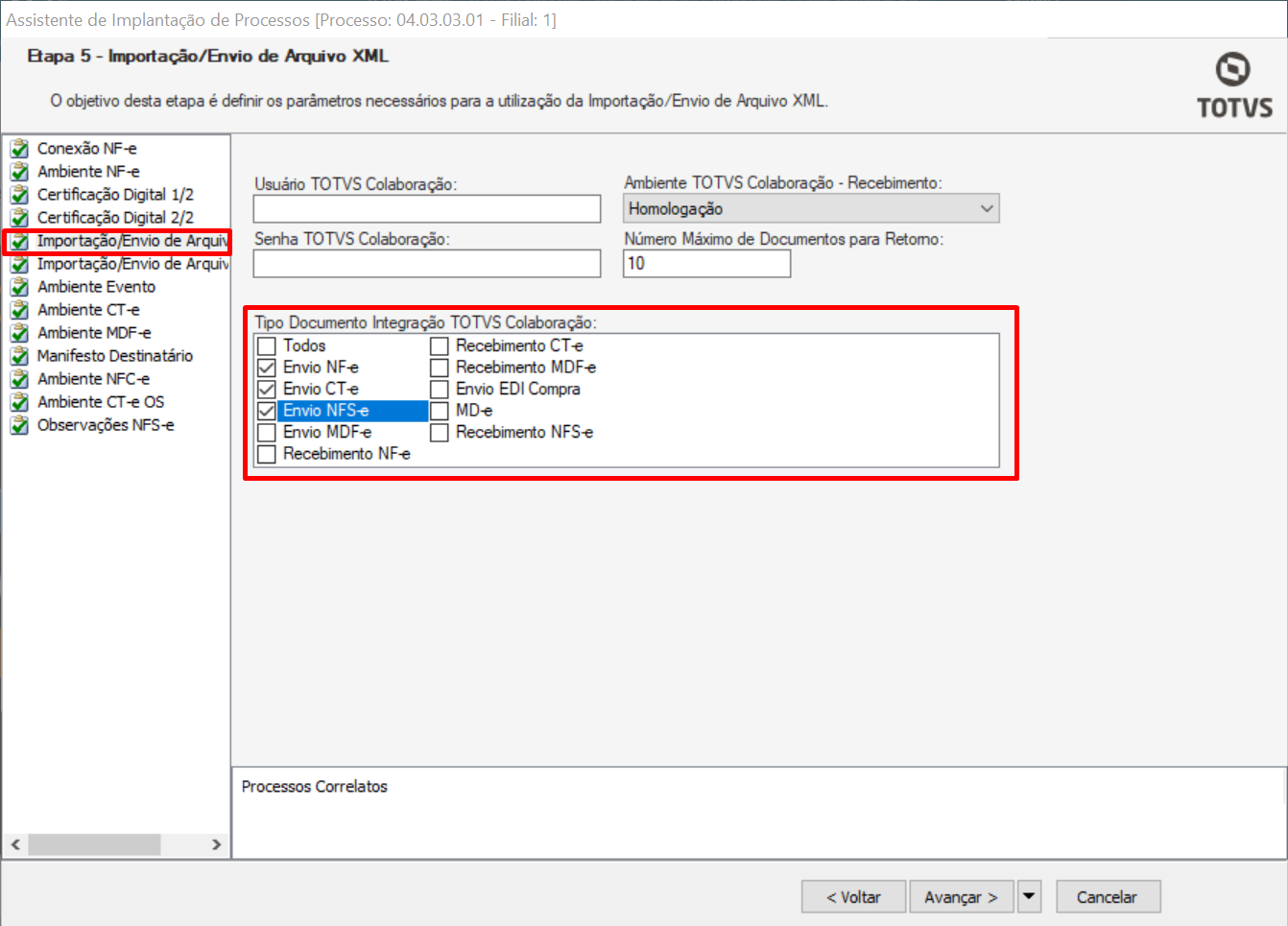This screenshot has width=1288, height=926.
Task: Check the Recebimento CT-e option
Action: (440, 345)
